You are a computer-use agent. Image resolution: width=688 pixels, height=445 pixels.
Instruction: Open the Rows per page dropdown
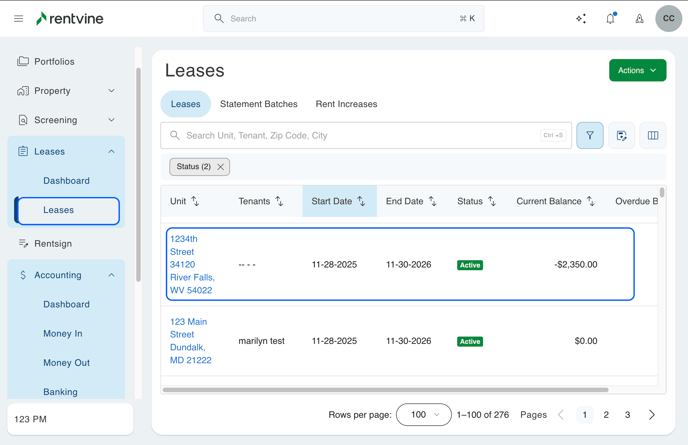[424, 415]
